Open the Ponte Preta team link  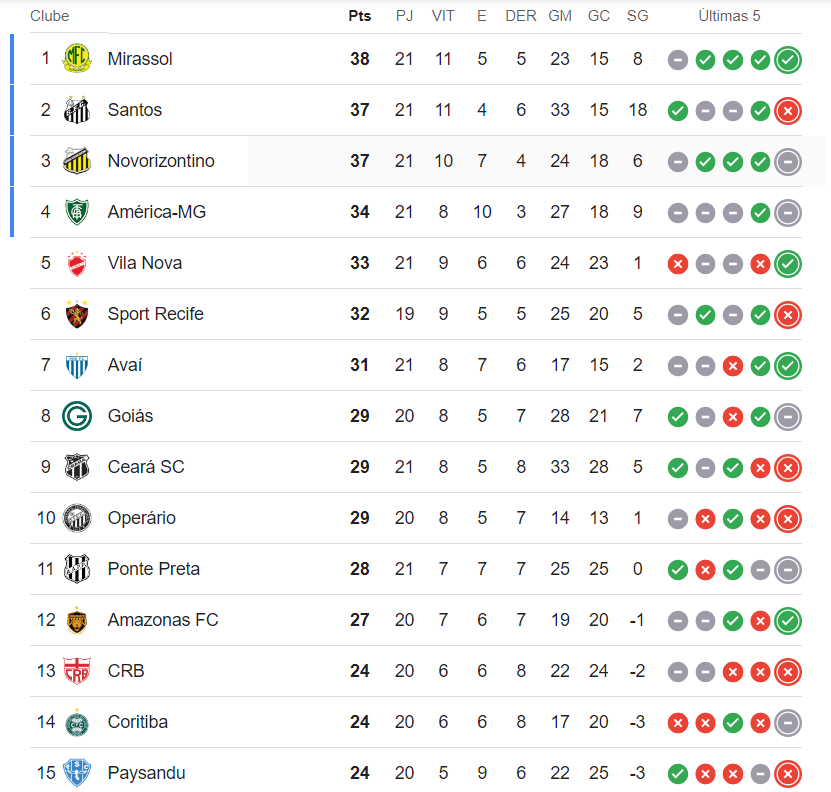click(x=154, y=569)
